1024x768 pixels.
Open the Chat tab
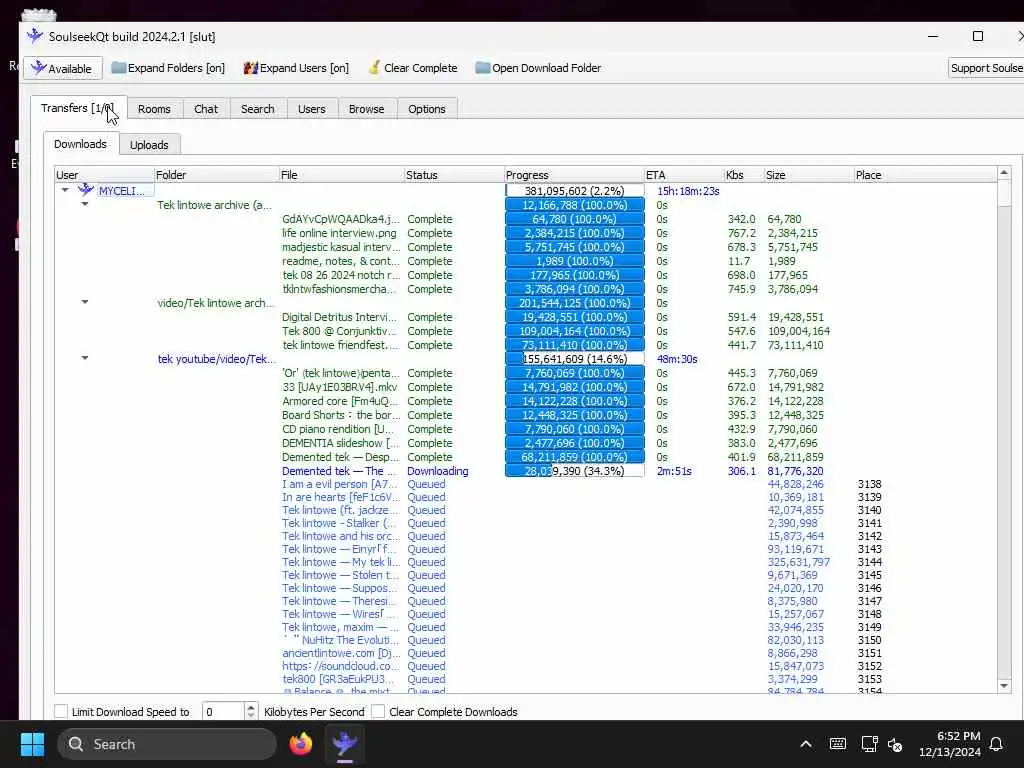(x=206, y=109)
